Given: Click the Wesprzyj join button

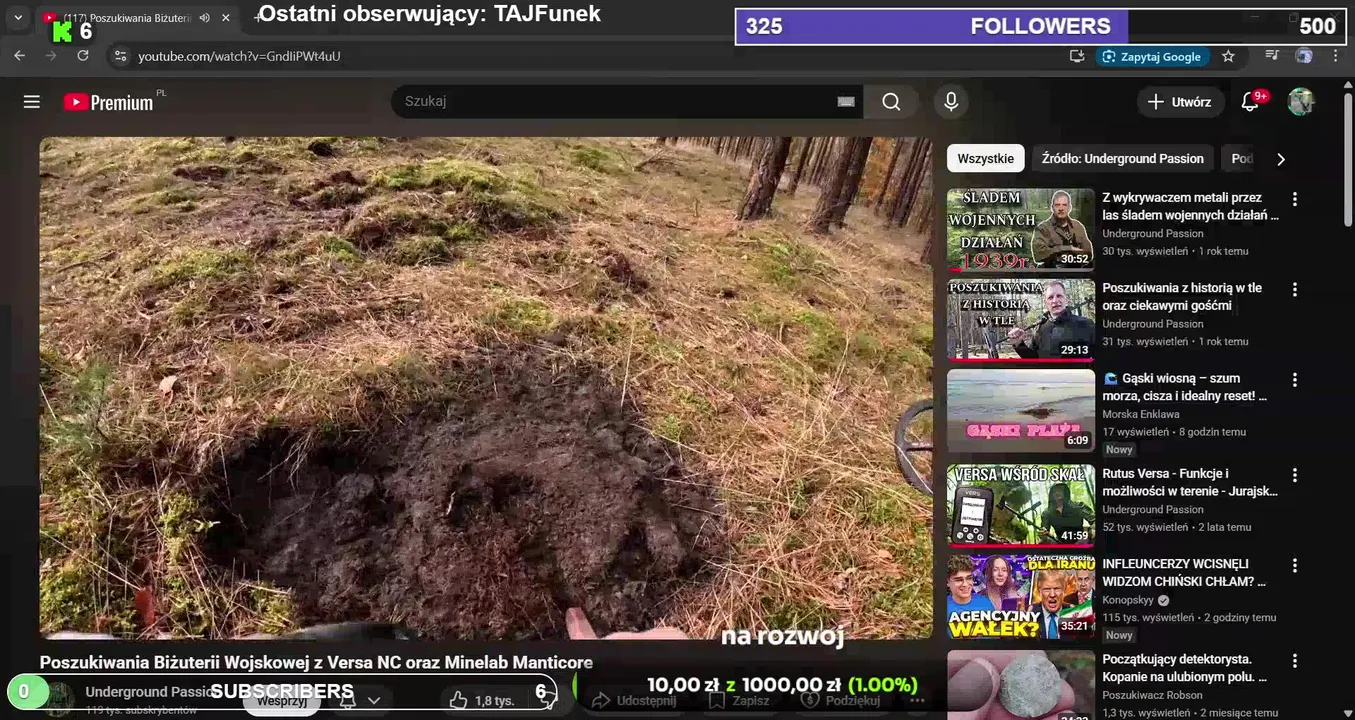Looking at the screenshot, I should pyautogui.click(x=281, y=700).
